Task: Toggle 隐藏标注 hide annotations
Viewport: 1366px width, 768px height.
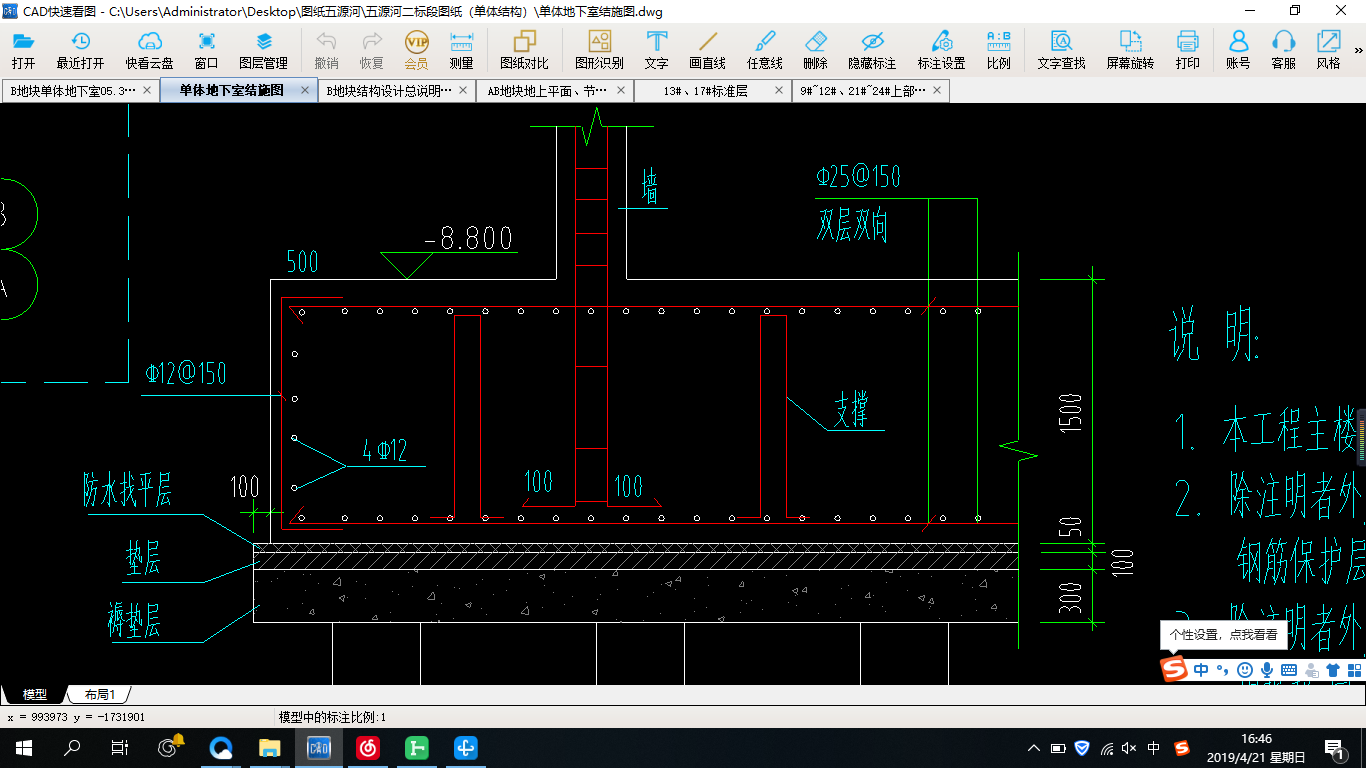Action: pos(872,50)
